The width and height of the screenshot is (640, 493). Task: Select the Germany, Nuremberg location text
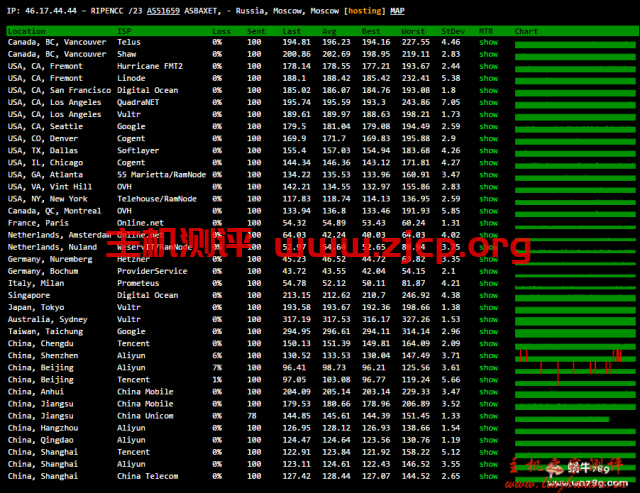50,259
